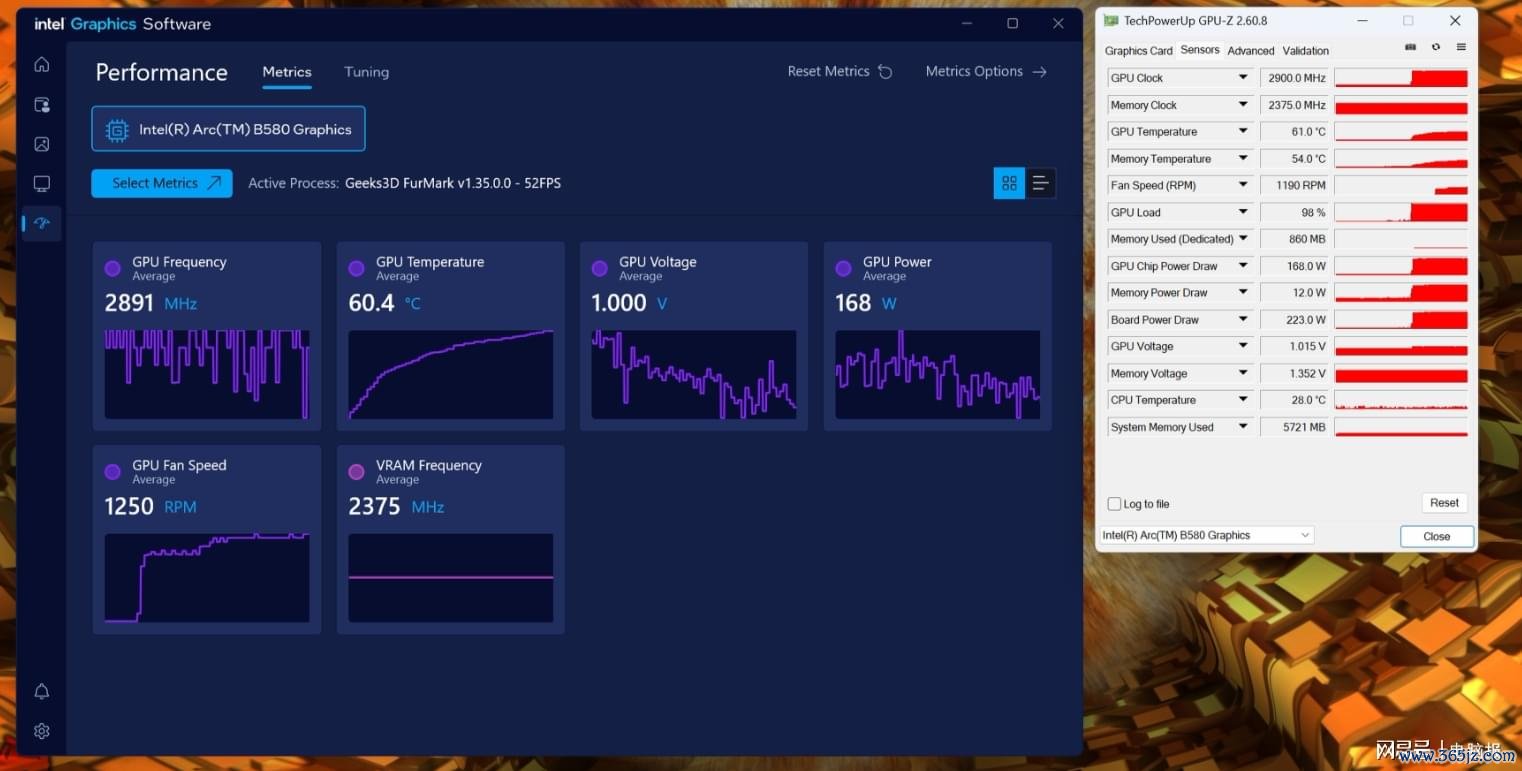The image size is (1522, 771).
Task: Open the Graphics Card tab in GPU-Z
Action: coord(1138,51)
